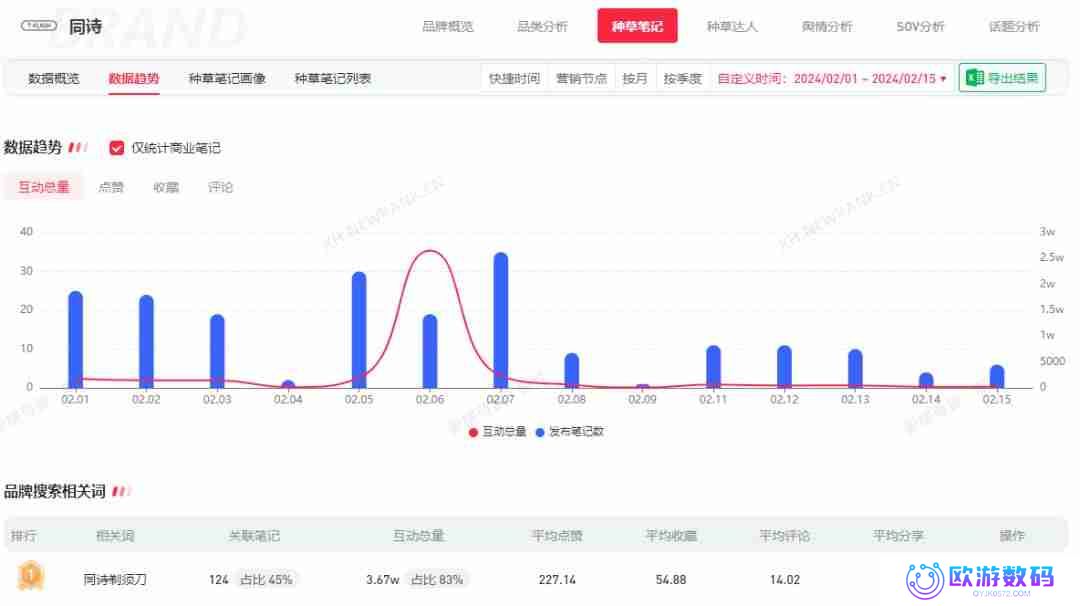This screenshot has width=1080, height=606.
Task: Select the 种草笔记 top tab
Action: pyautogui.click(x=637, y=26)
